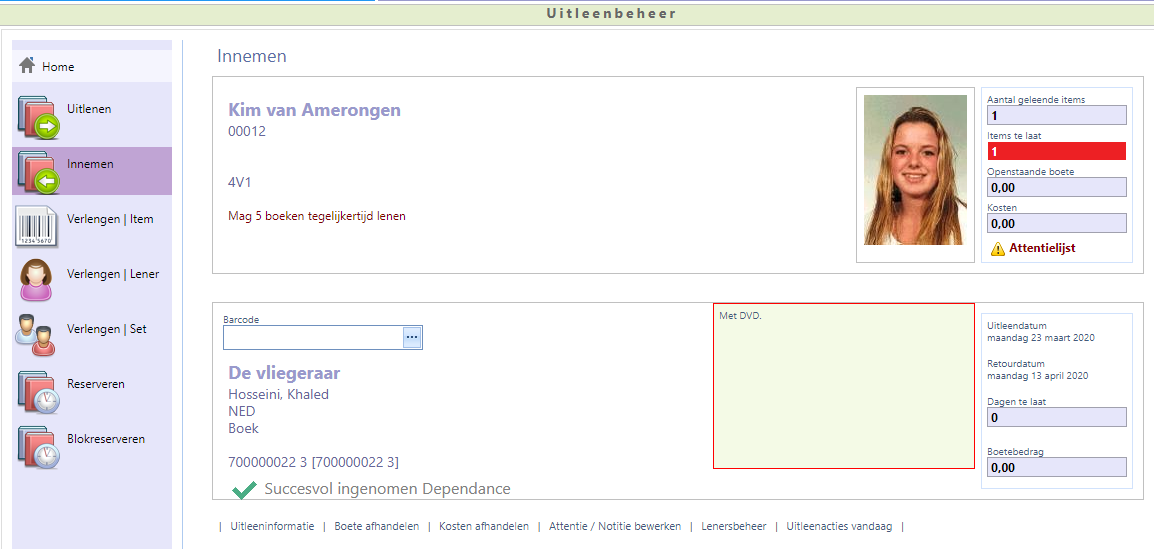Click author Hosseini, Khaled

(278, 394)
